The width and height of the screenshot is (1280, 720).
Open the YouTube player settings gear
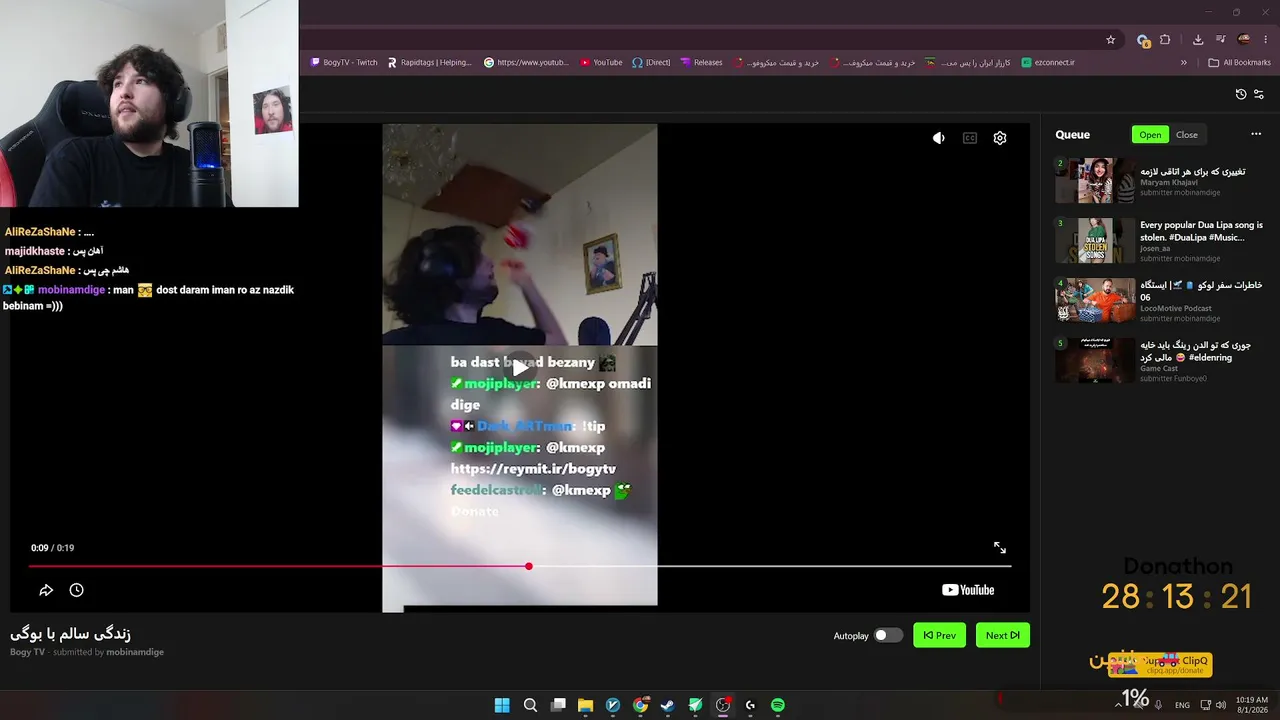(1000, 138)
